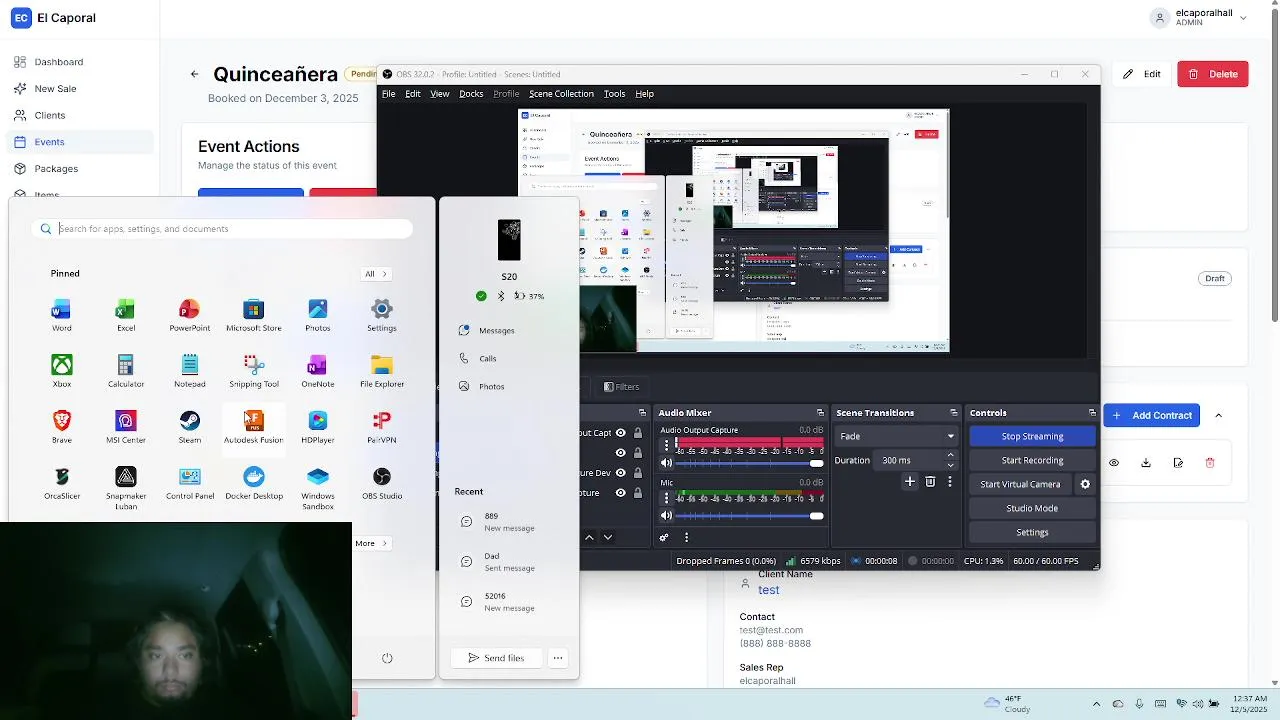Screen dimensions: 1280x720
Task: Open File Explorer from Start menu
Action: click(x=382, y=371)
